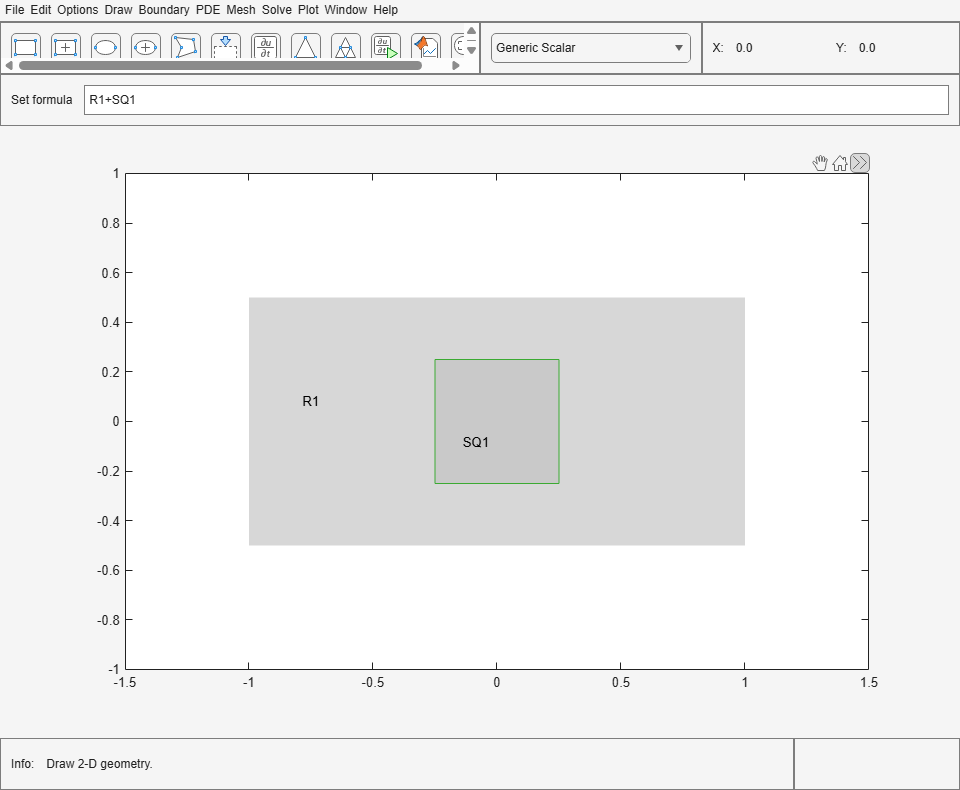The image size is (960, 790).
Task: Choose the centered ellipse drawing tool
Action: [145, 46]
